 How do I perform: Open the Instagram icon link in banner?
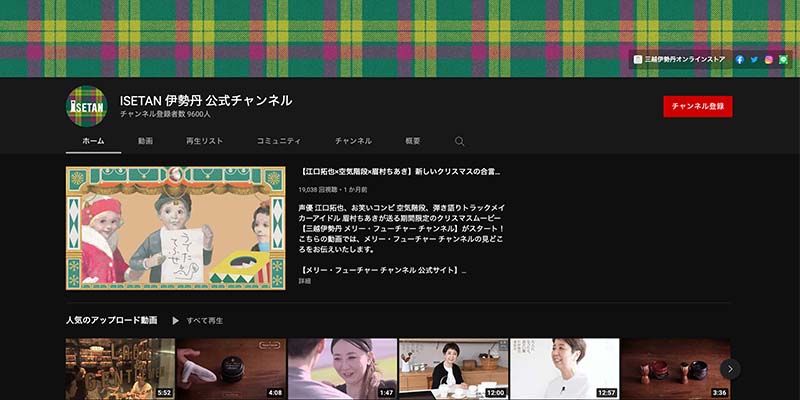click(768, 60)
